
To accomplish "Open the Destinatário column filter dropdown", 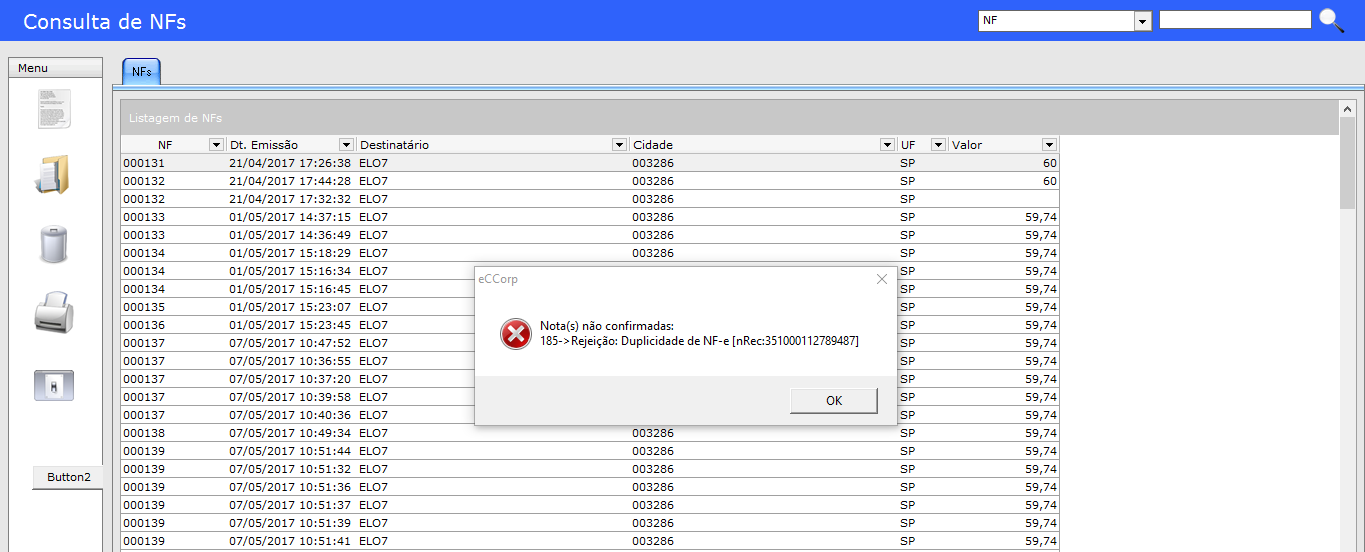I will [619, 145].
